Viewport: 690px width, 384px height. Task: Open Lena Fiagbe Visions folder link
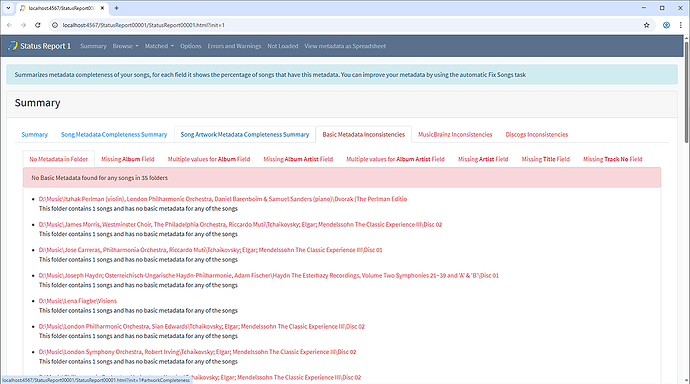pos(77,301)
